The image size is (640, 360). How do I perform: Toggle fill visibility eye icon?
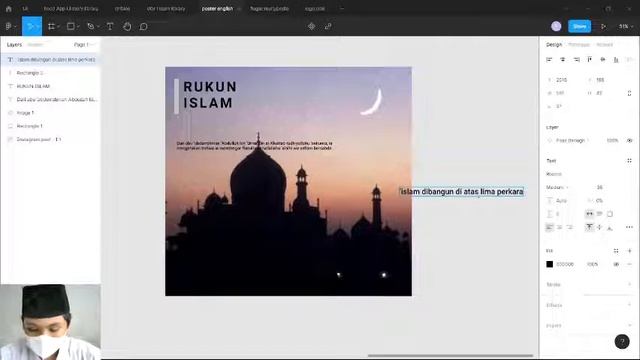tap(616, 264)
